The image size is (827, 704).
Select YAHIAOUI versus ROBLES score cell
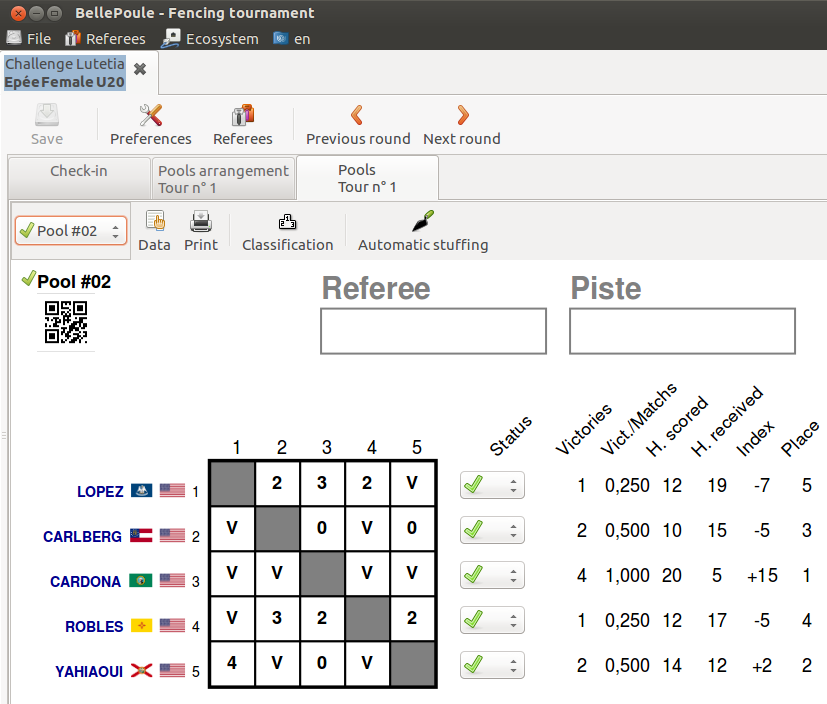367,663
